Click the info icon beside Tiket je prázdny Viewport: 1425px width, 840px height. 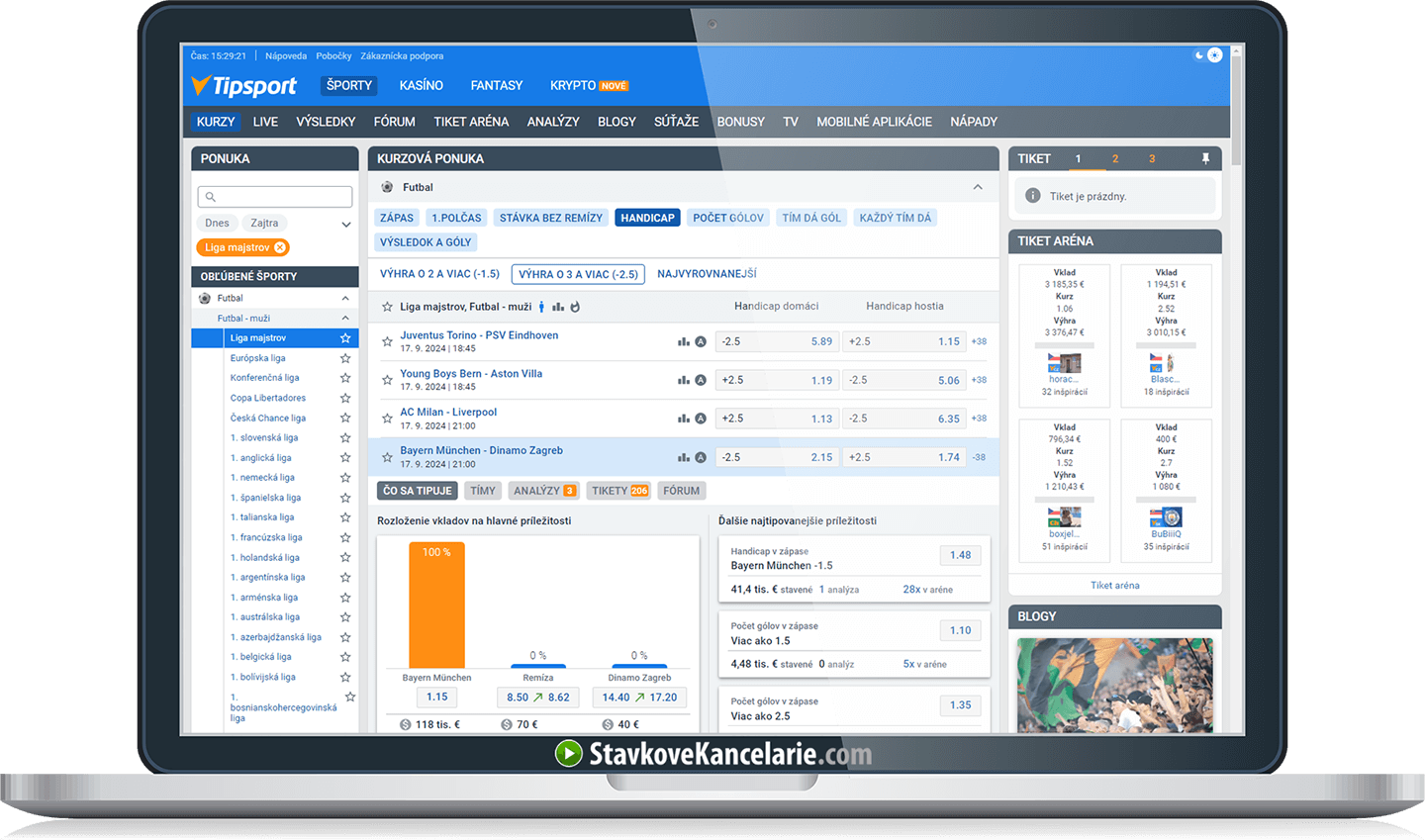[x=1032, y=196]
